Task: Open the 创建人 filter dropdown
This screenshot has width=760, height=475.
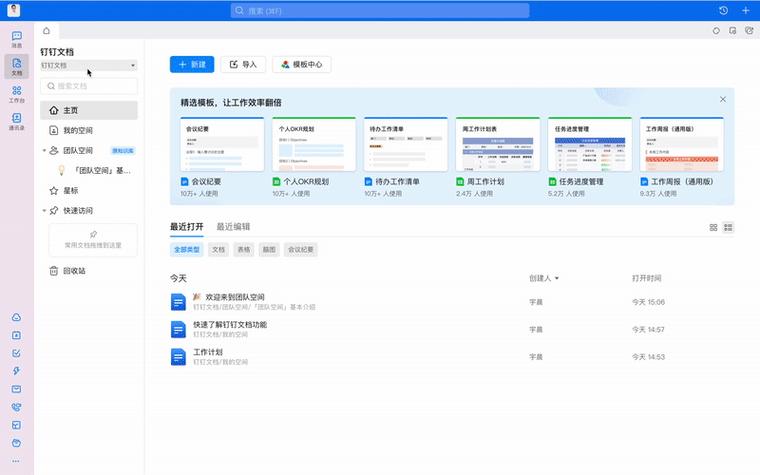Action: (544, 278)
